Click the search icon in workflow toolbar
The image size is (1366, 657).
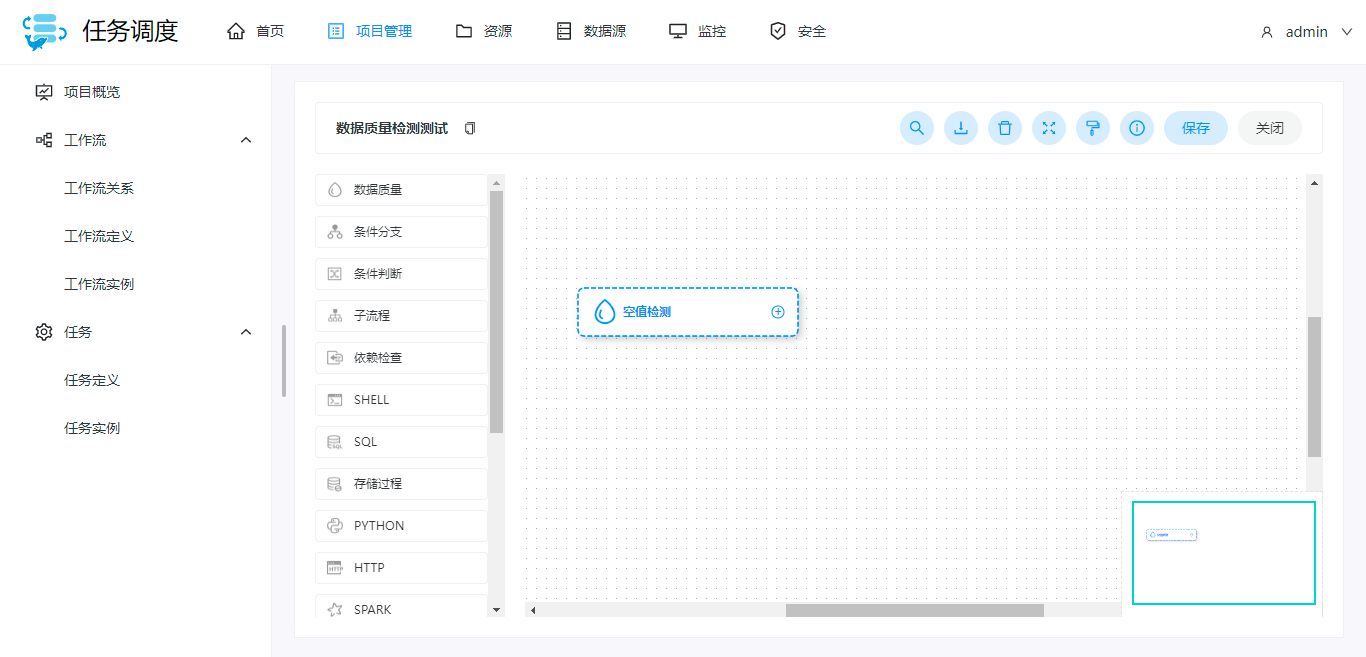click(x=916, y=128)
